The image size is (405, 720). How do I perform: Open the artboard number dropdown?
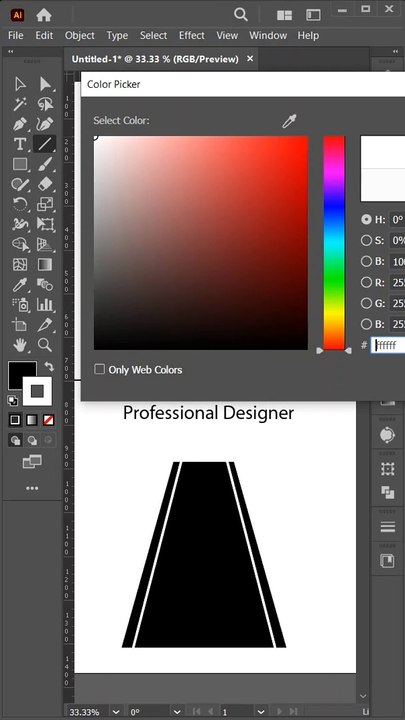pyautogui.click(x=261, y=712)
